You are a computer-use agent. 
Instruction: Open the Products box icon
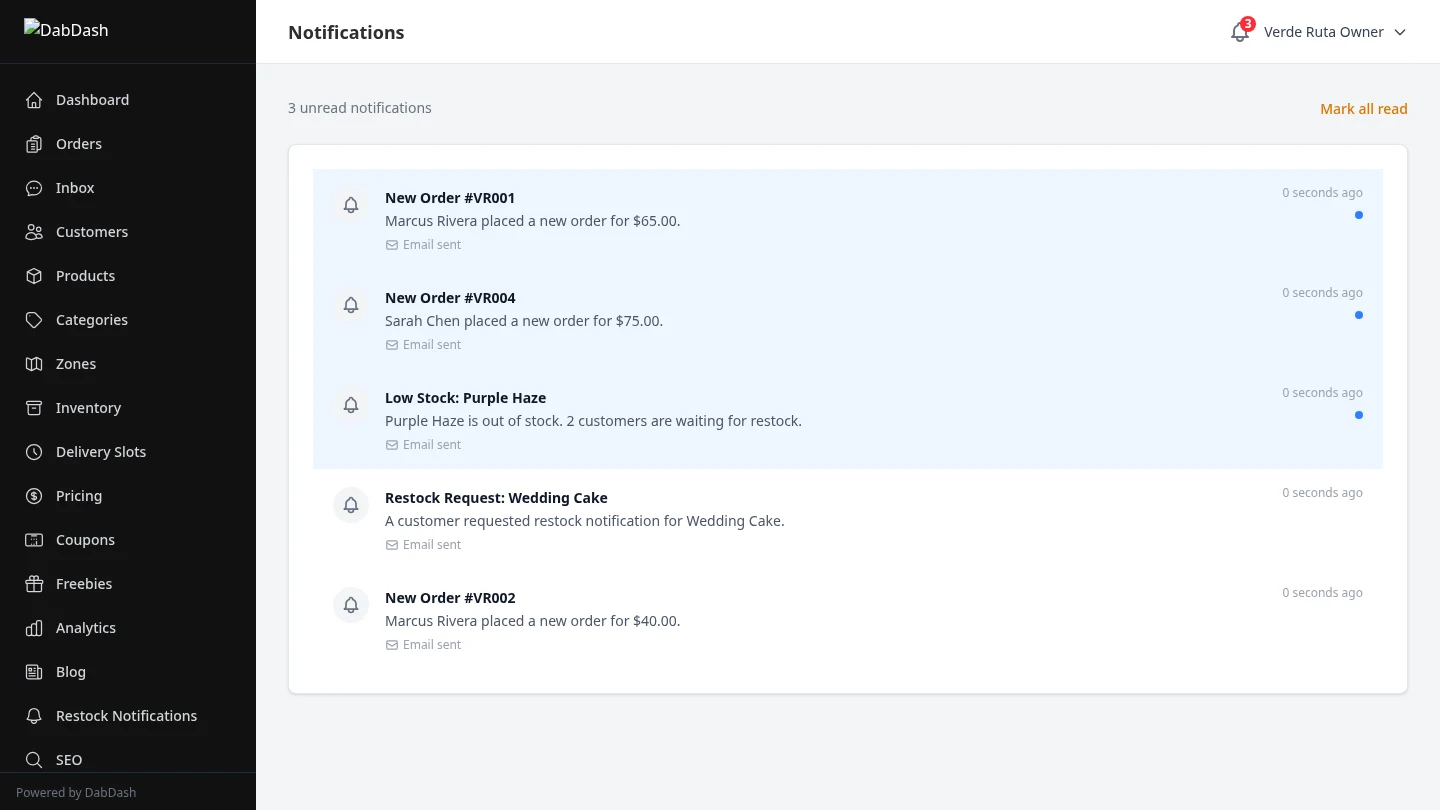(x=33, y=275)
